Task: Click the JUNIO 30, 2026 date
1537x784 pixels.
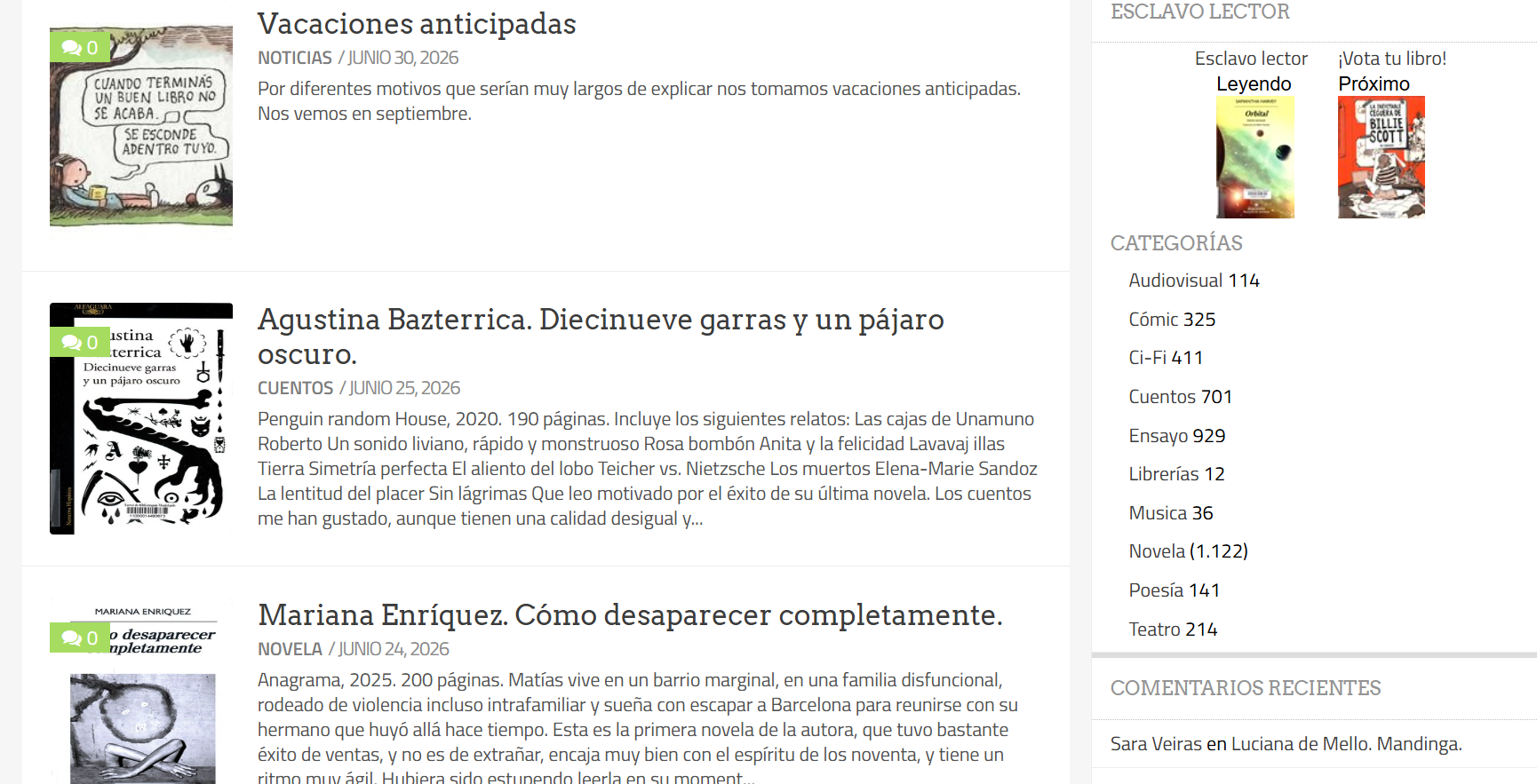Action: [403, 58]
